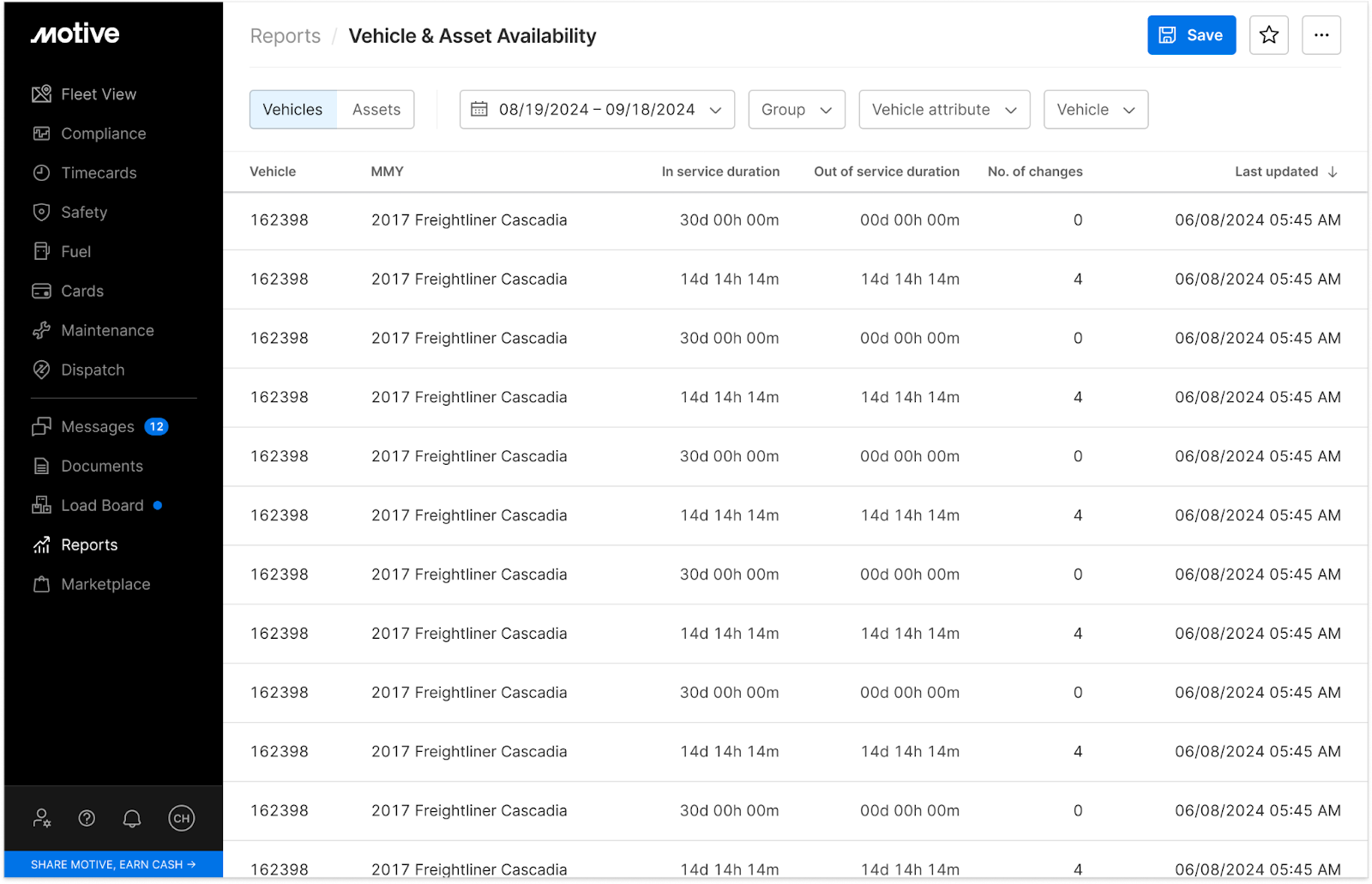The height and width of the screenshot is (884, 1372).
Task: Open notifications bell in sidebar
Action: [132, 819]
